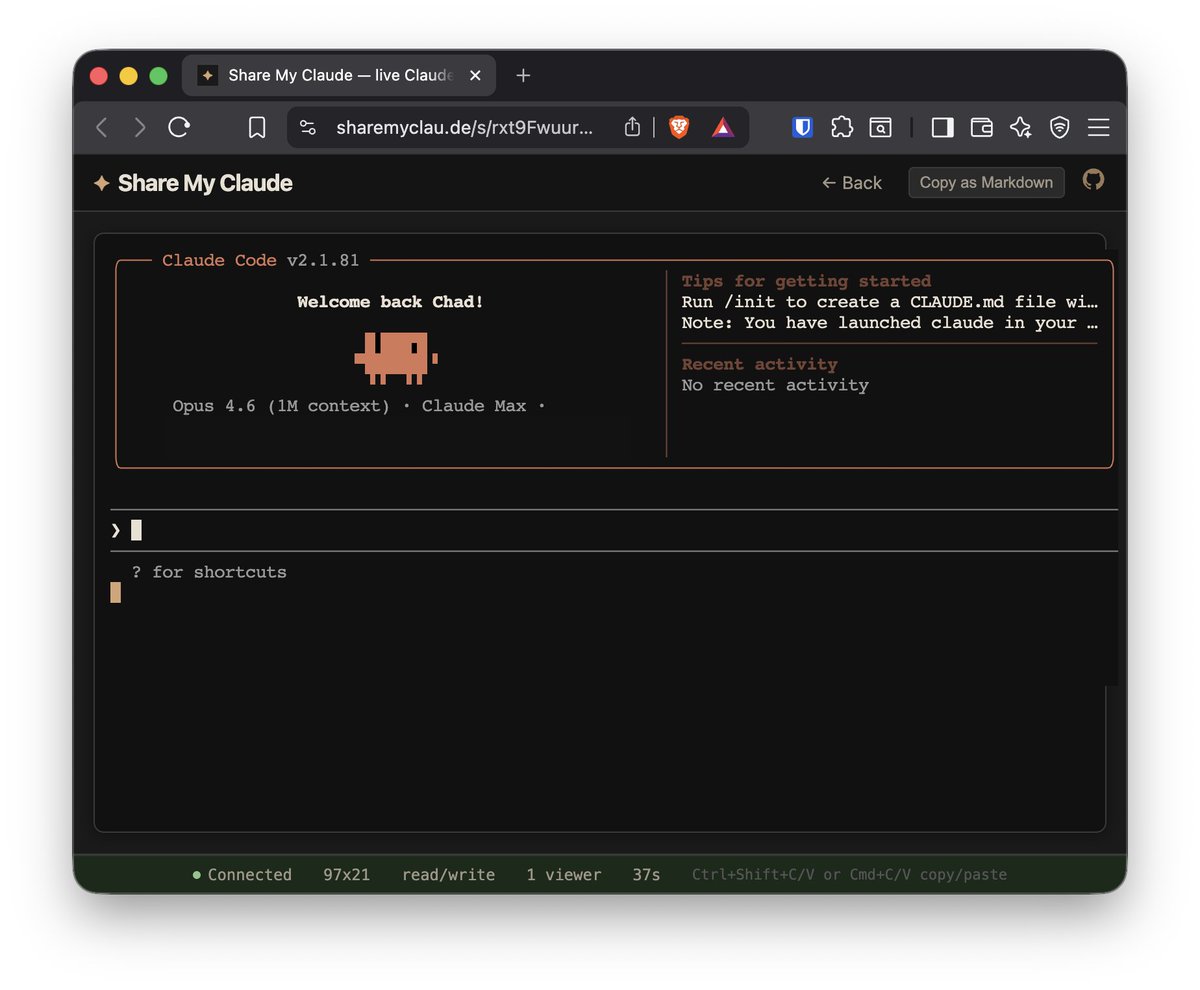Screen dimensions: 1200x990
Task: Click the 'Welcome back Chad!' text
Action: coord(390,302)
